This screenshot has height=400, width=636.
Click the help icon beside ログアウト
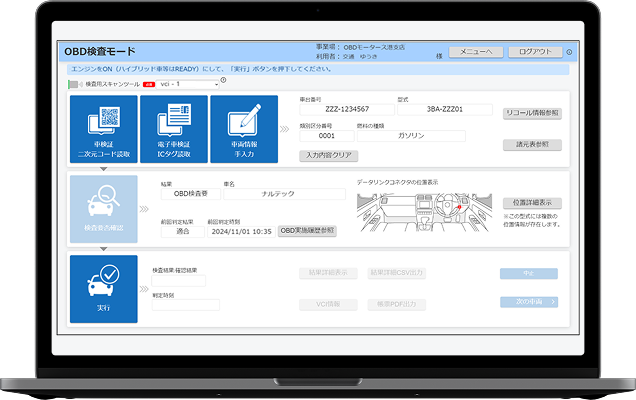(x=569, y=52)
